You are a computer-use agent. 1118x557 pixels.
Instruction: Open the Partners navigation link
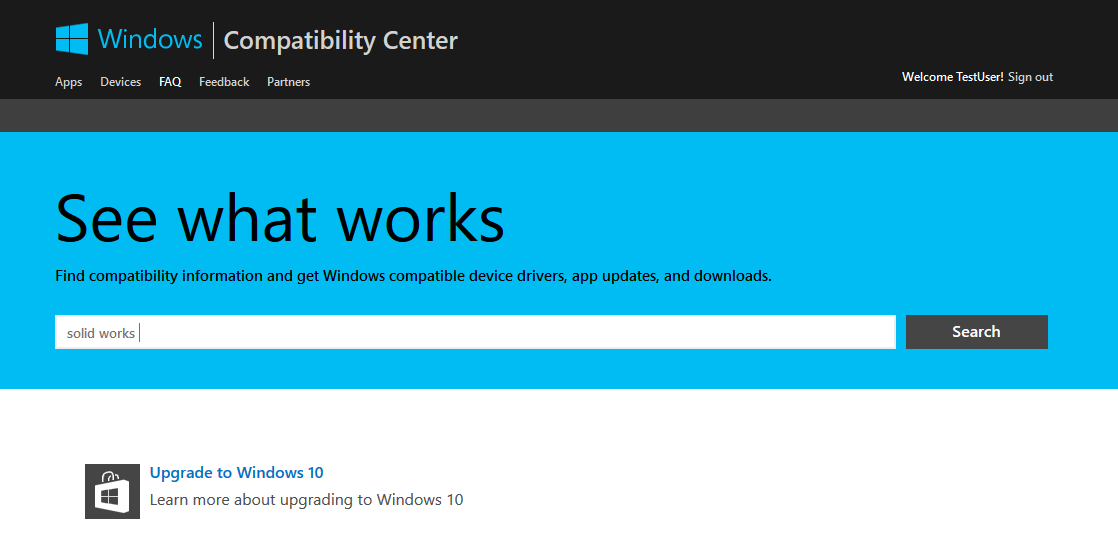click(289, 82)
